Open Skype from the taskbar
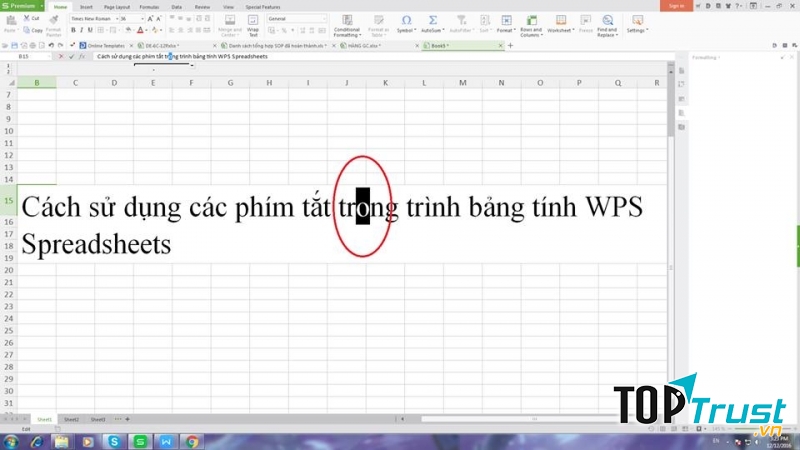 (x=114, y=442)
